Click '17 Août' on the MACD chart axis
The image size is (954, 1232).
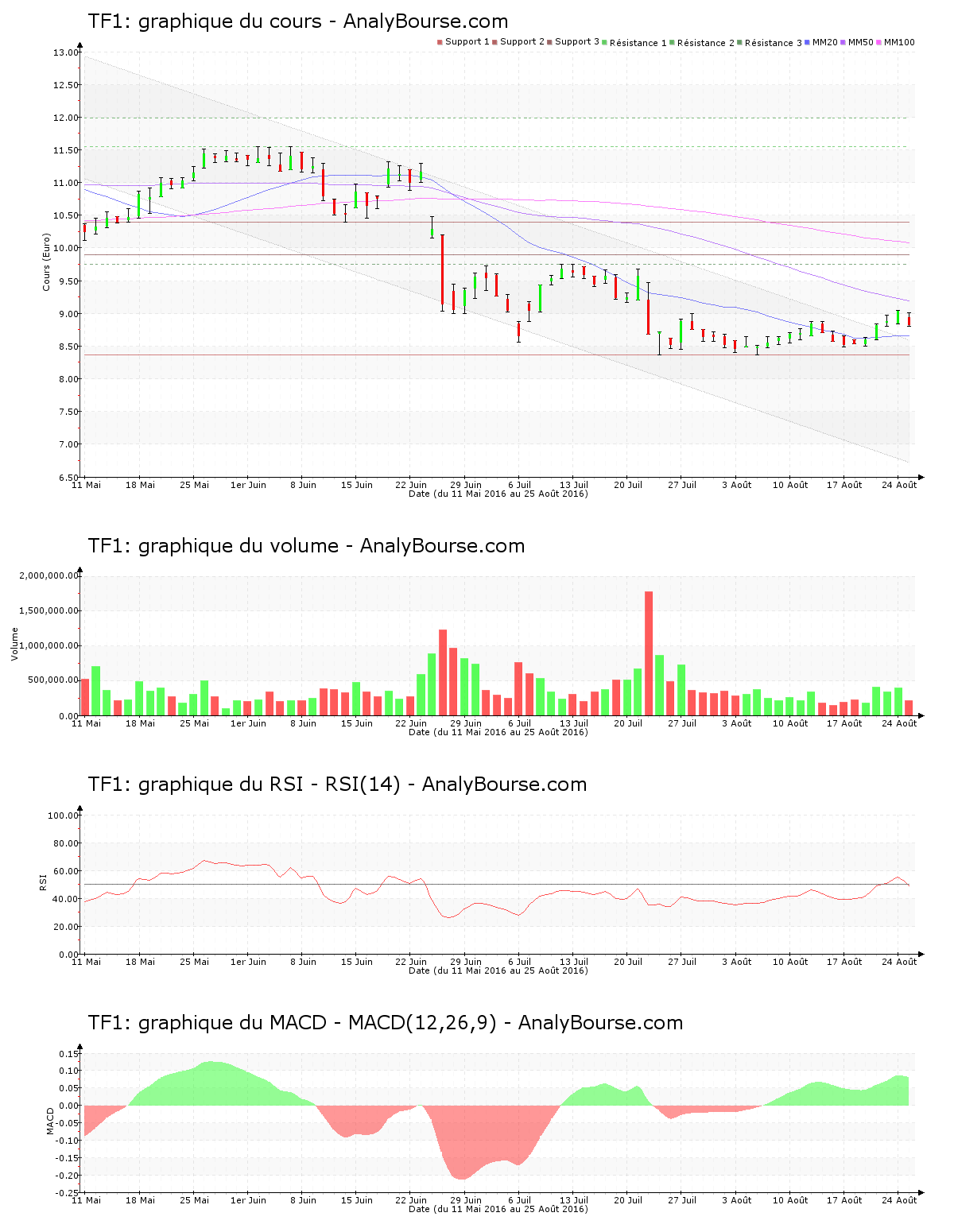click(844, 1200)
